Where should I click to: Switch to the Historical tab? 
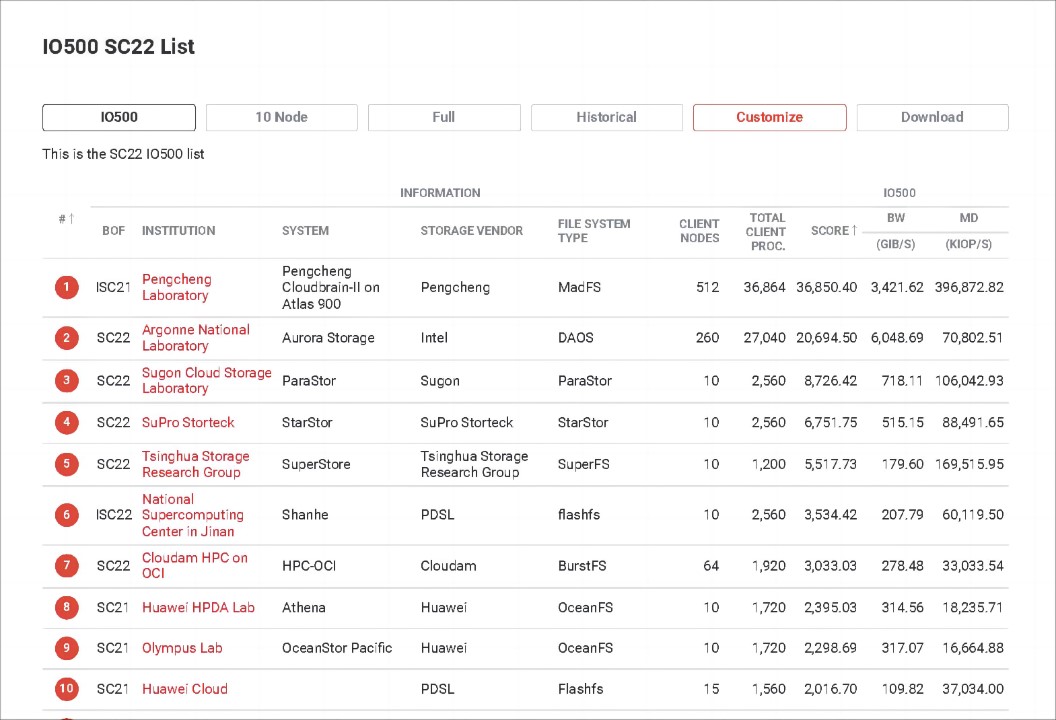[607, 117]
